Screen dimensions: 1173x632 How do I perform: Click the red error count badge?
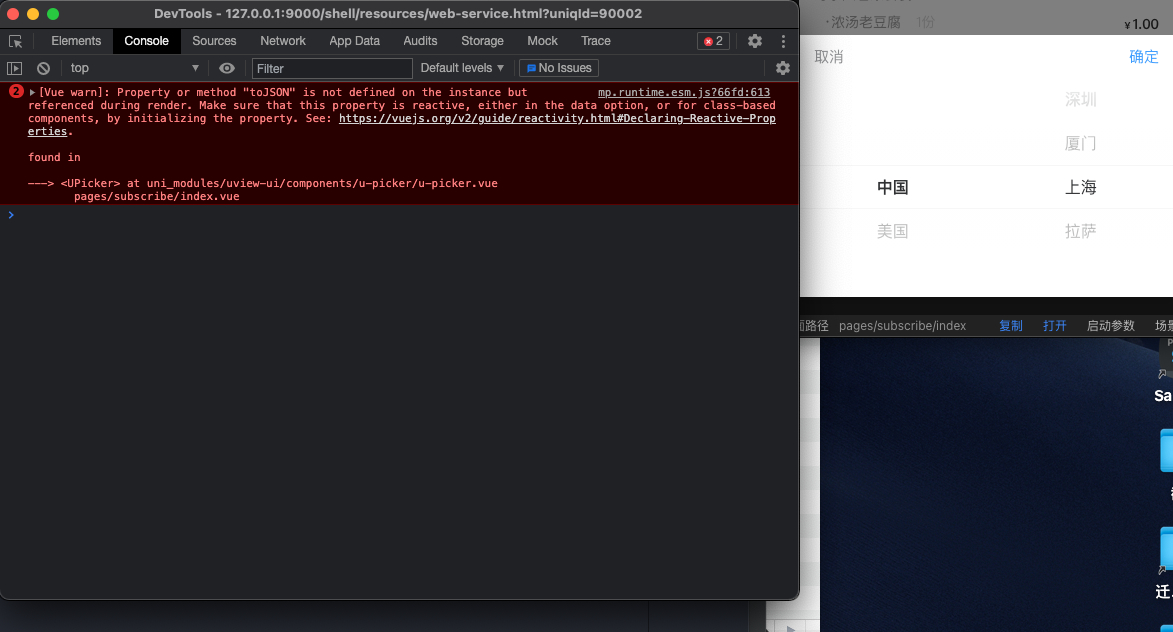coord(712,41)
